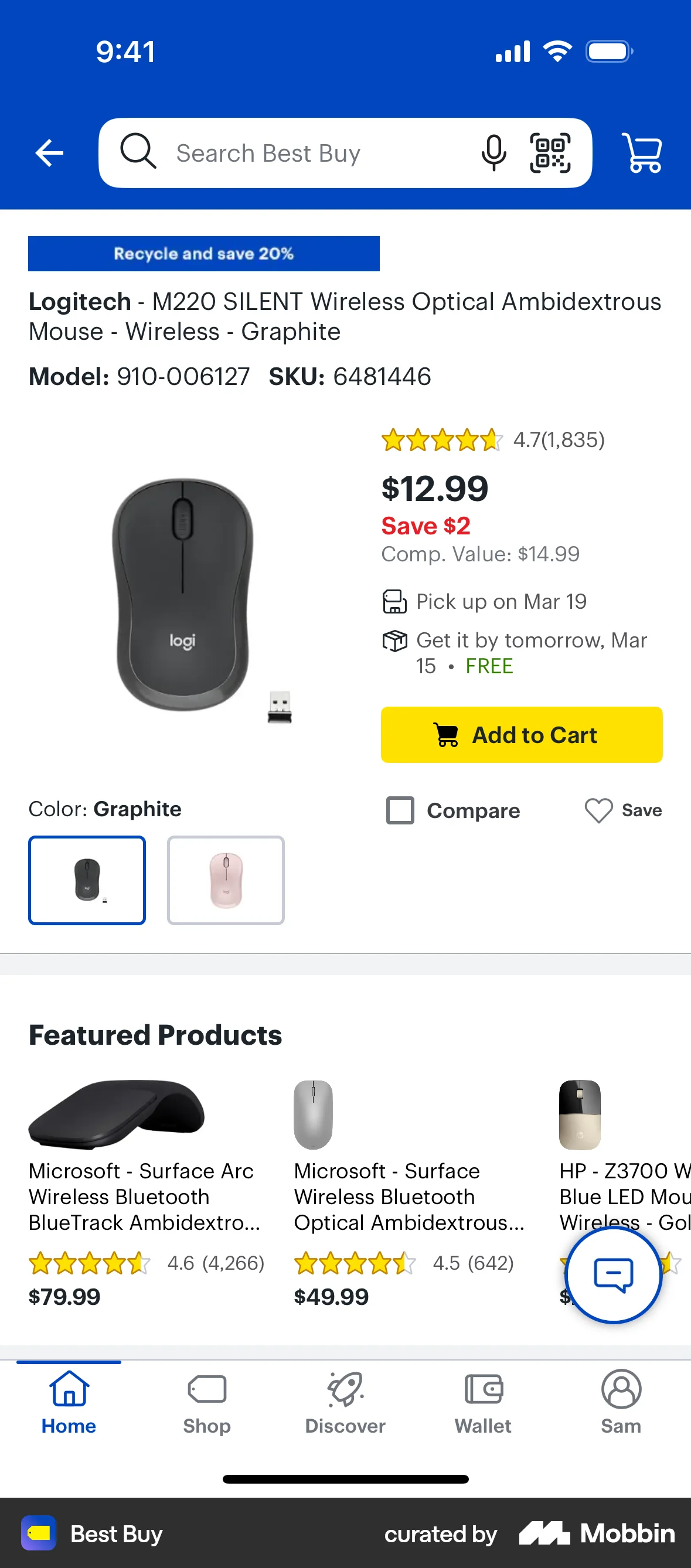This screenshot has width=691, height=1568.
Task: Open Discover from the bottom navigation
Action: 345,1406
